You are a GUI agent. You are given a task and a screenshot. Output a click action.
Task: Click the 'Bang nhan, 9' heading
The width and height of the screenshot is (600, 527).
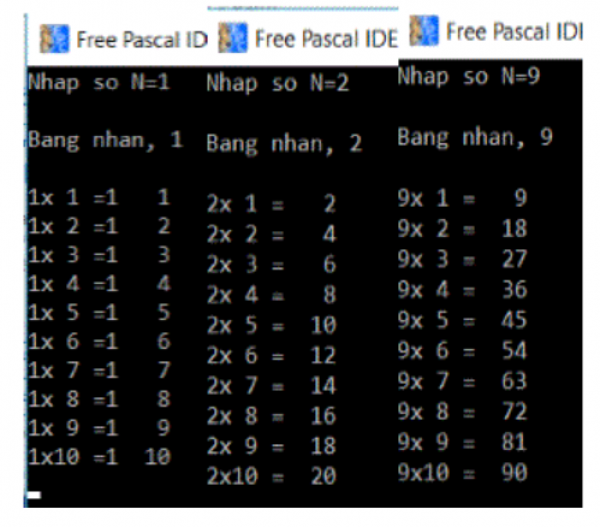point(475,137)
